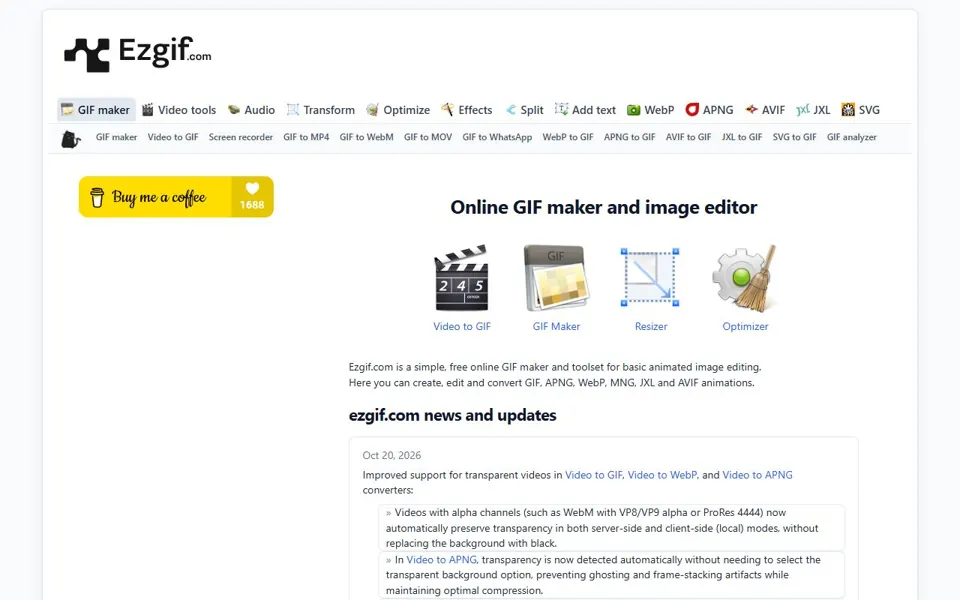Open the Video to GIF link under clapperboard
The image size is (960, 600).
pyautogui.click(x=462, y=326)
